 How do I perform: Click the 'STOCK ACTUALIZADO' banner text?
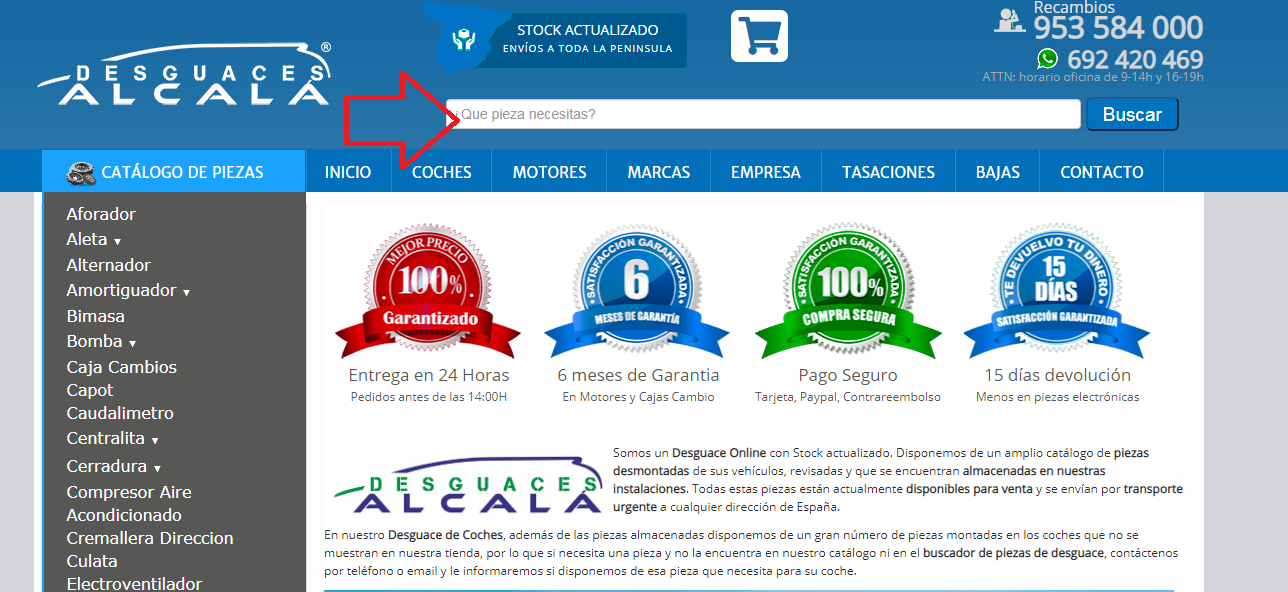click(x=587, y=30)
